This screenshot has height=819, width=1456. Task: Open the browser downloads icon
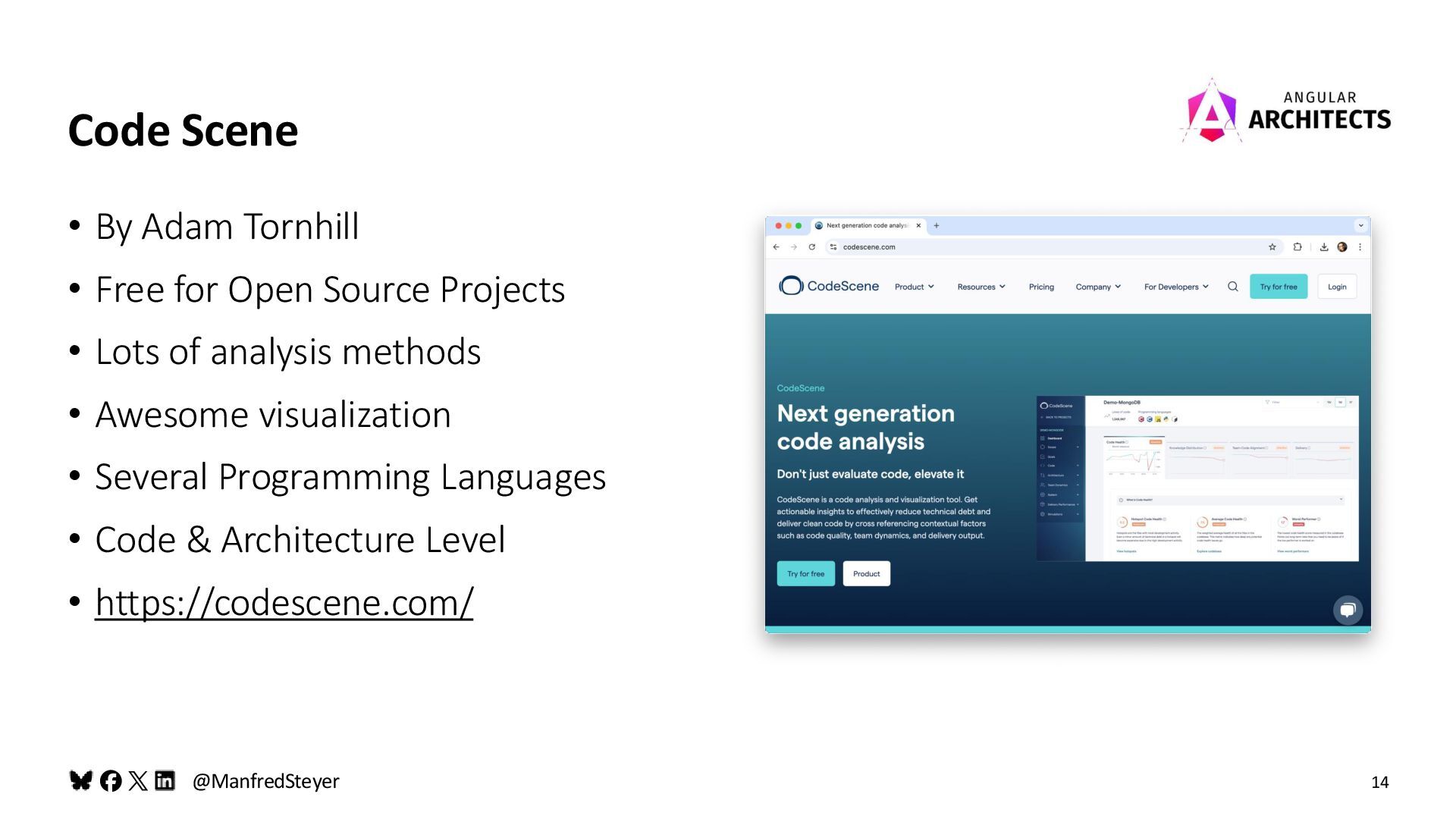(1324, 247)
